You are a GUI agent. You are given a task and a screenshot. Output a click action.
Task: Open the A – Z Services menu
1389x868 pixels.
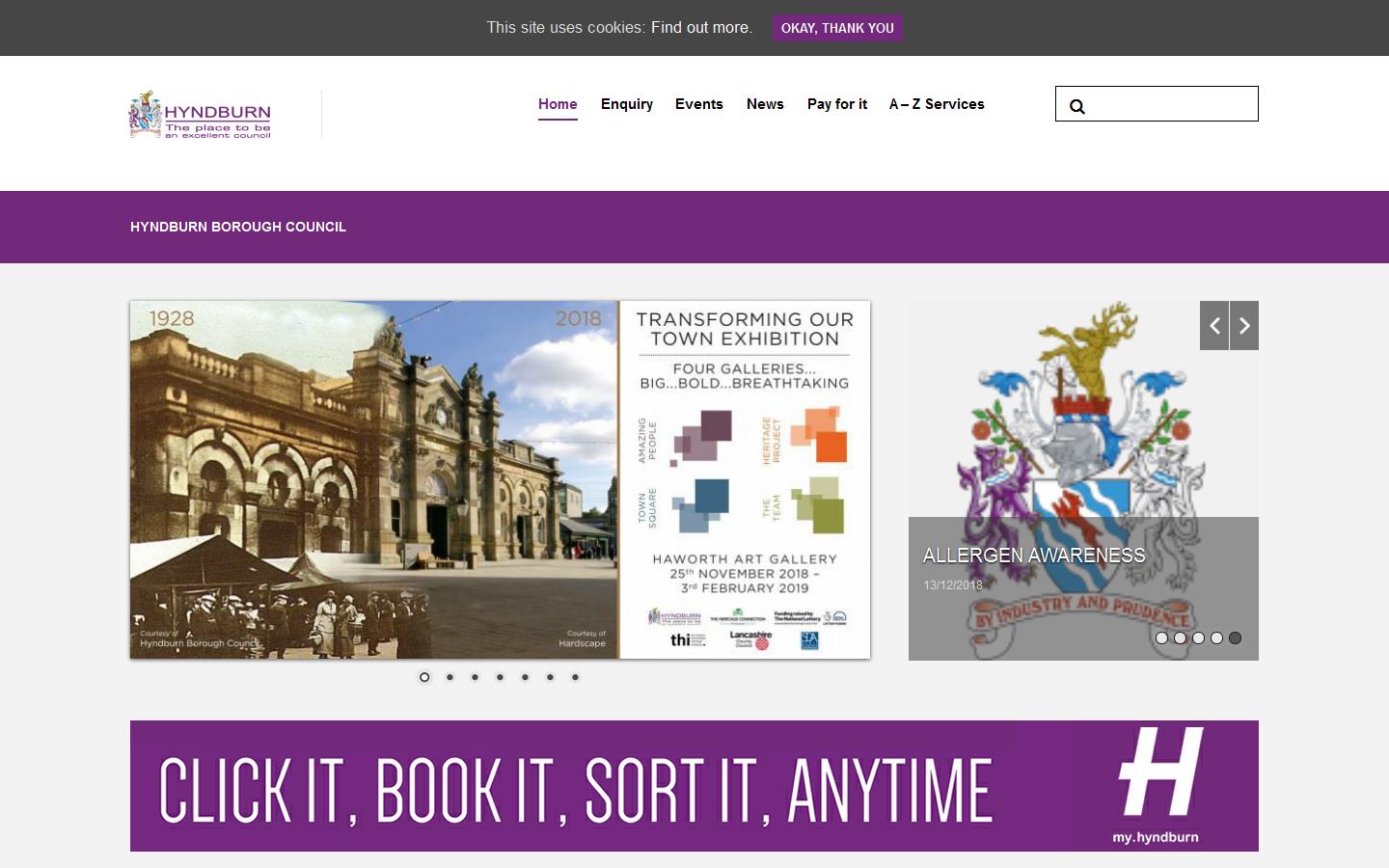point(937,104)
